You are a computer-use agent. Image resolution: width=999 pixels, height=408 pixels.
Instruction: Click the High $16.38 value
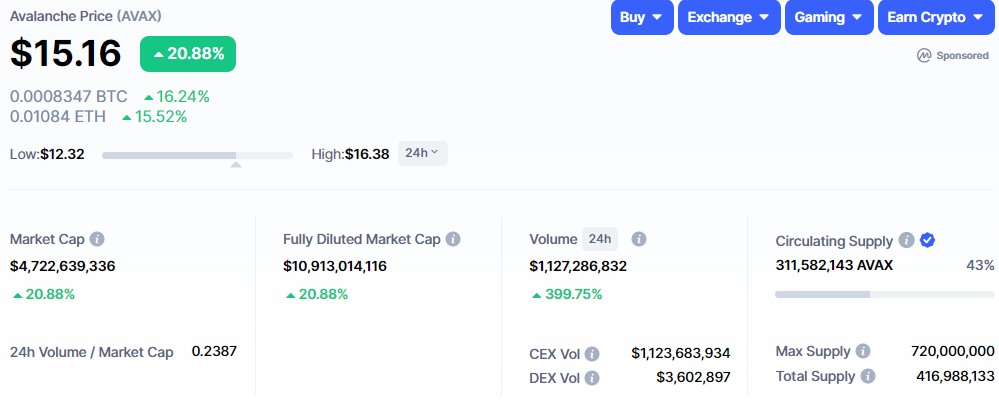pyautogui.click(x=367, y=154)
